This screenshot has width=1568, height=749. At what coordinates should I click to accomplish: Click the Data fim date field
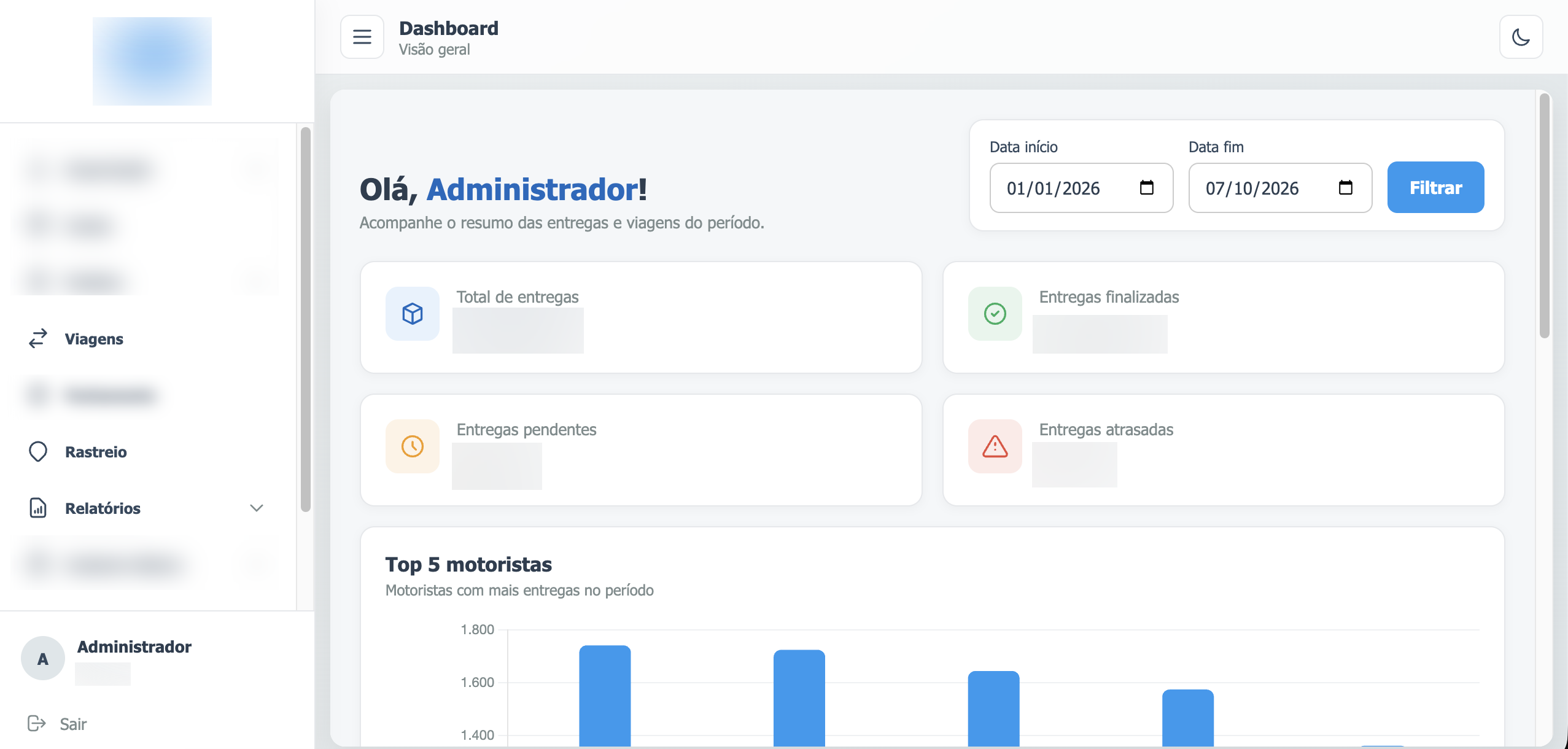click(x=1280, y=188)
